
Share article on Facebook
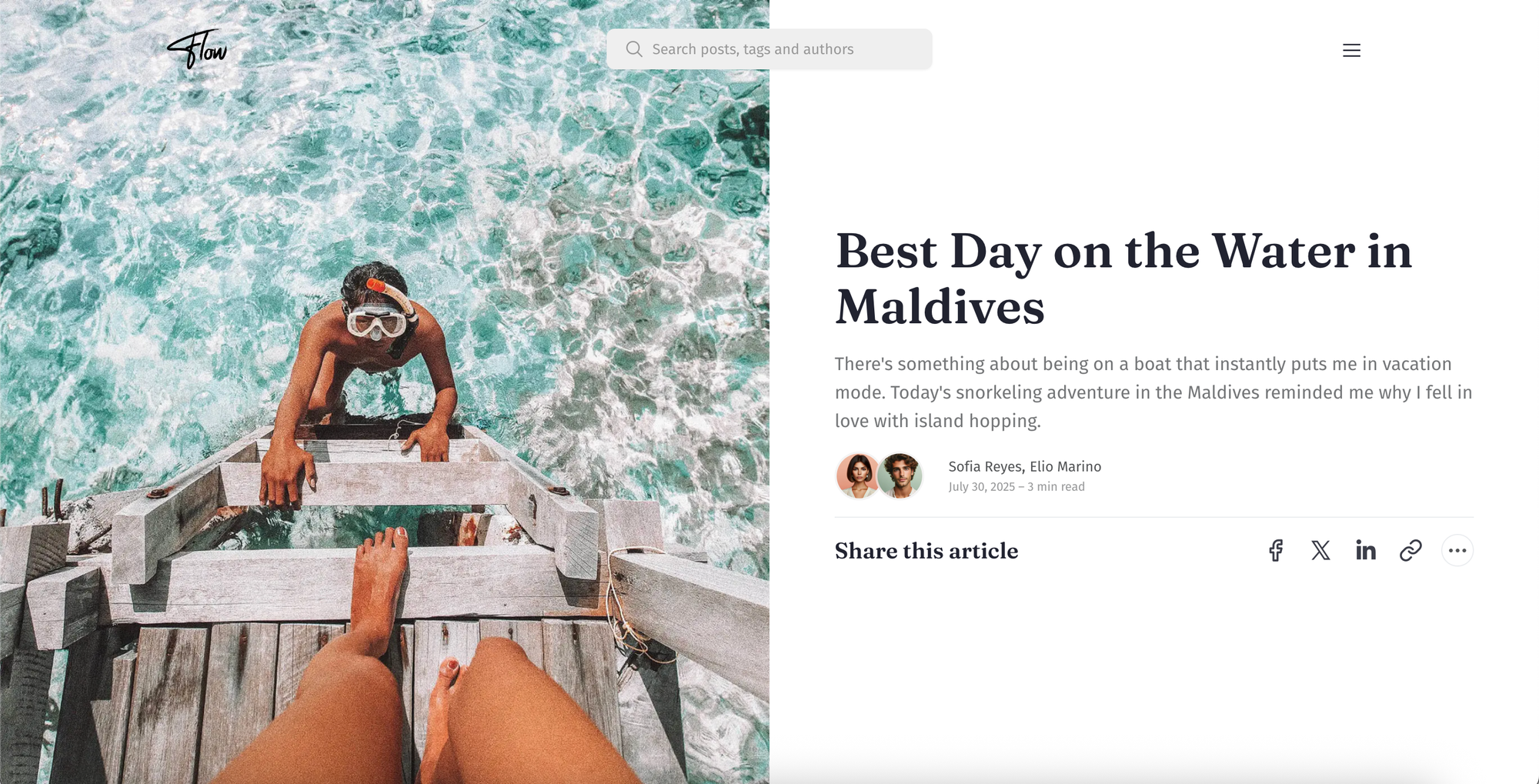1276,550
